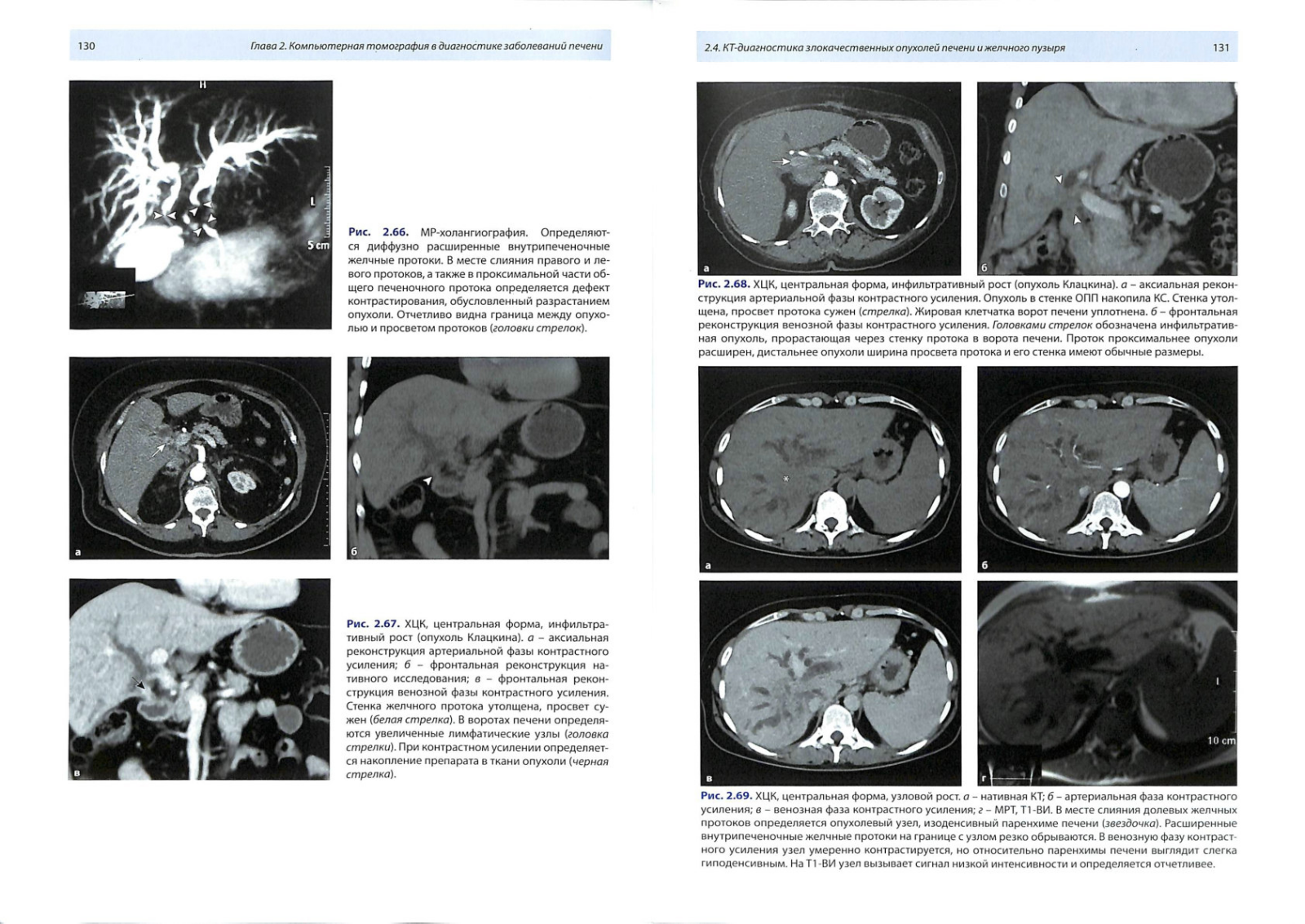Click figure label 'Рис. 2.66.'
Image resolution: width=1305 pixels, height=924 pixels.
point(378,232)
